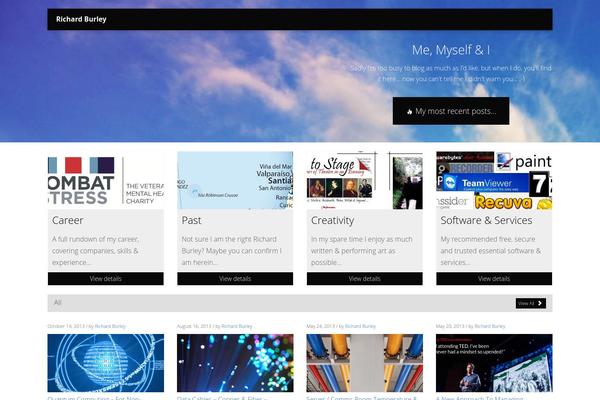Open the Richard Burley site title link

point(81,19)
